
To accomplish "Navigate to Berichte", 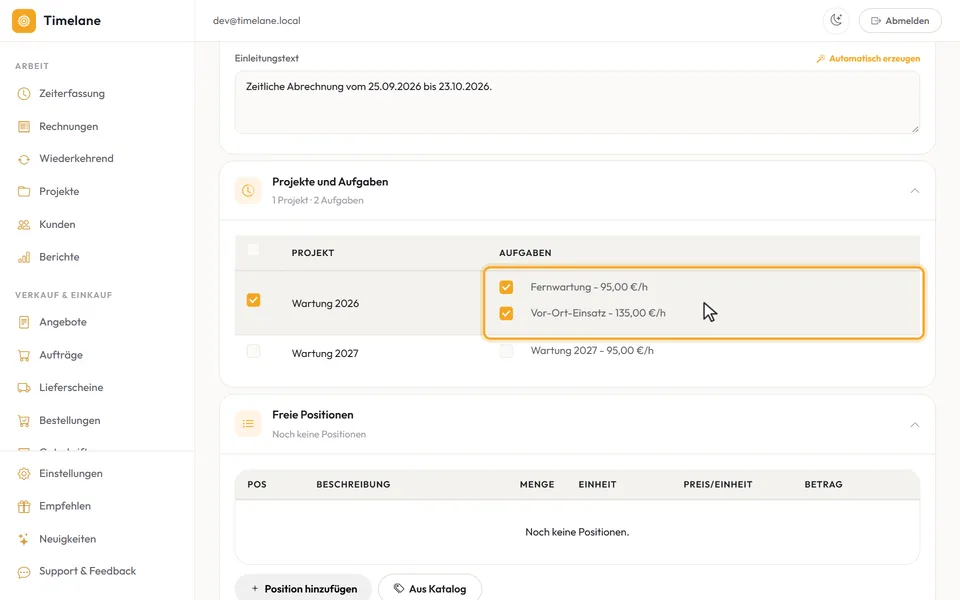I will pos(61,257).
